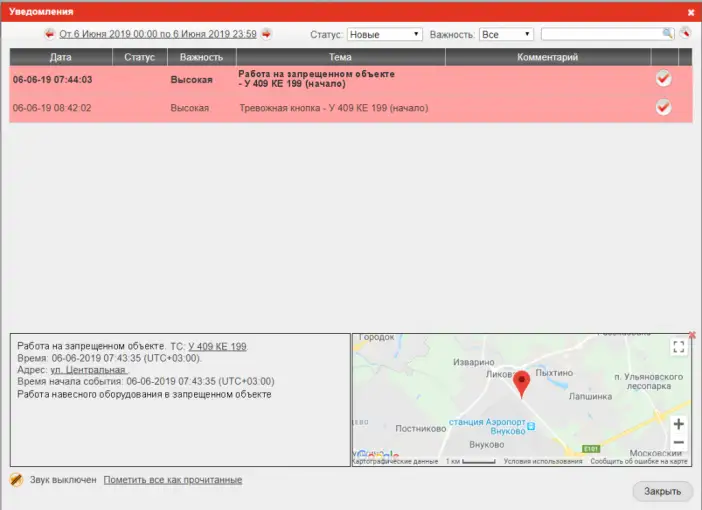Viewport: 702px width, 510px height.
Task: Mark the 07:44:03 notification as read
Action: 663,78
